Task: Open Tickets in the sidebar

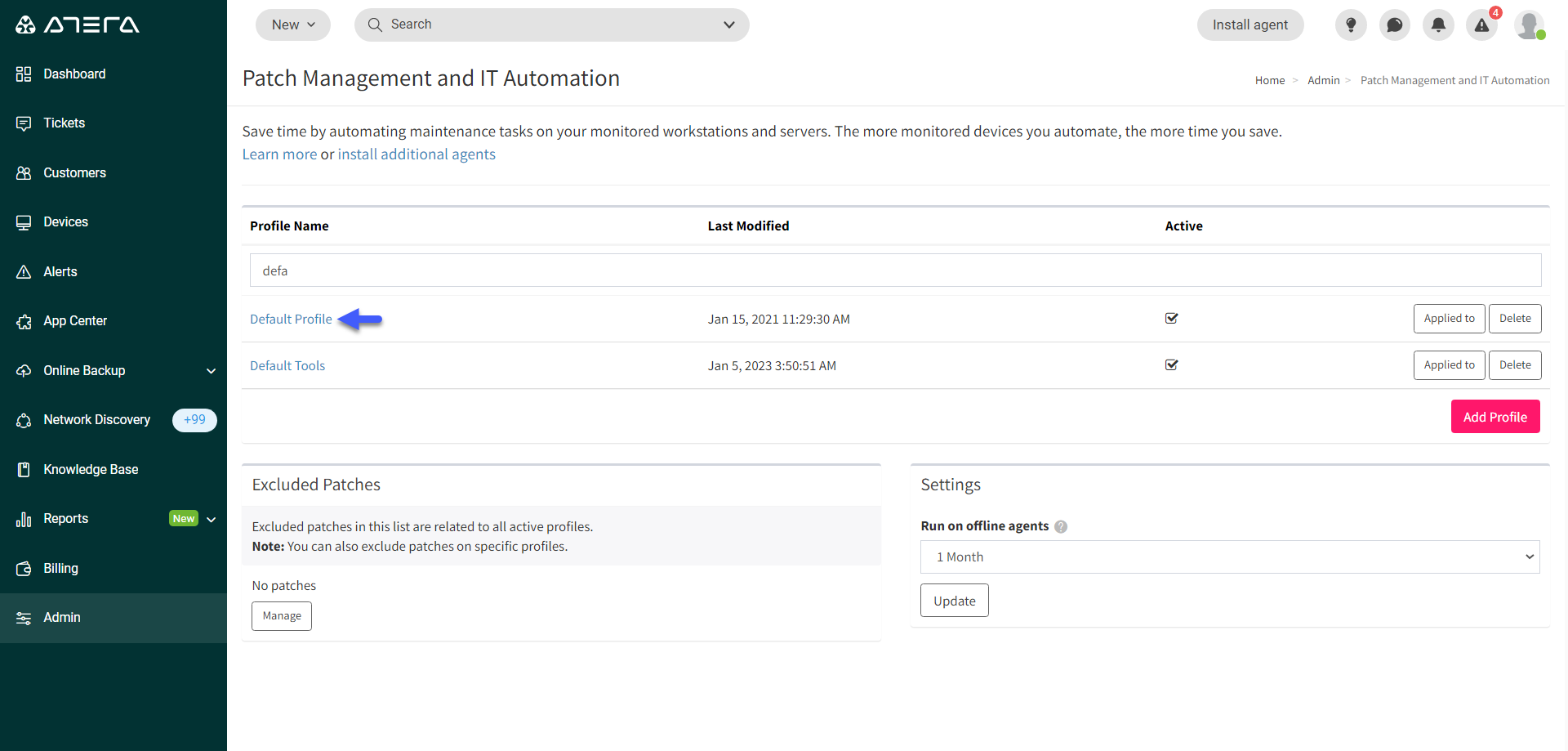Action: coord(64,123)
